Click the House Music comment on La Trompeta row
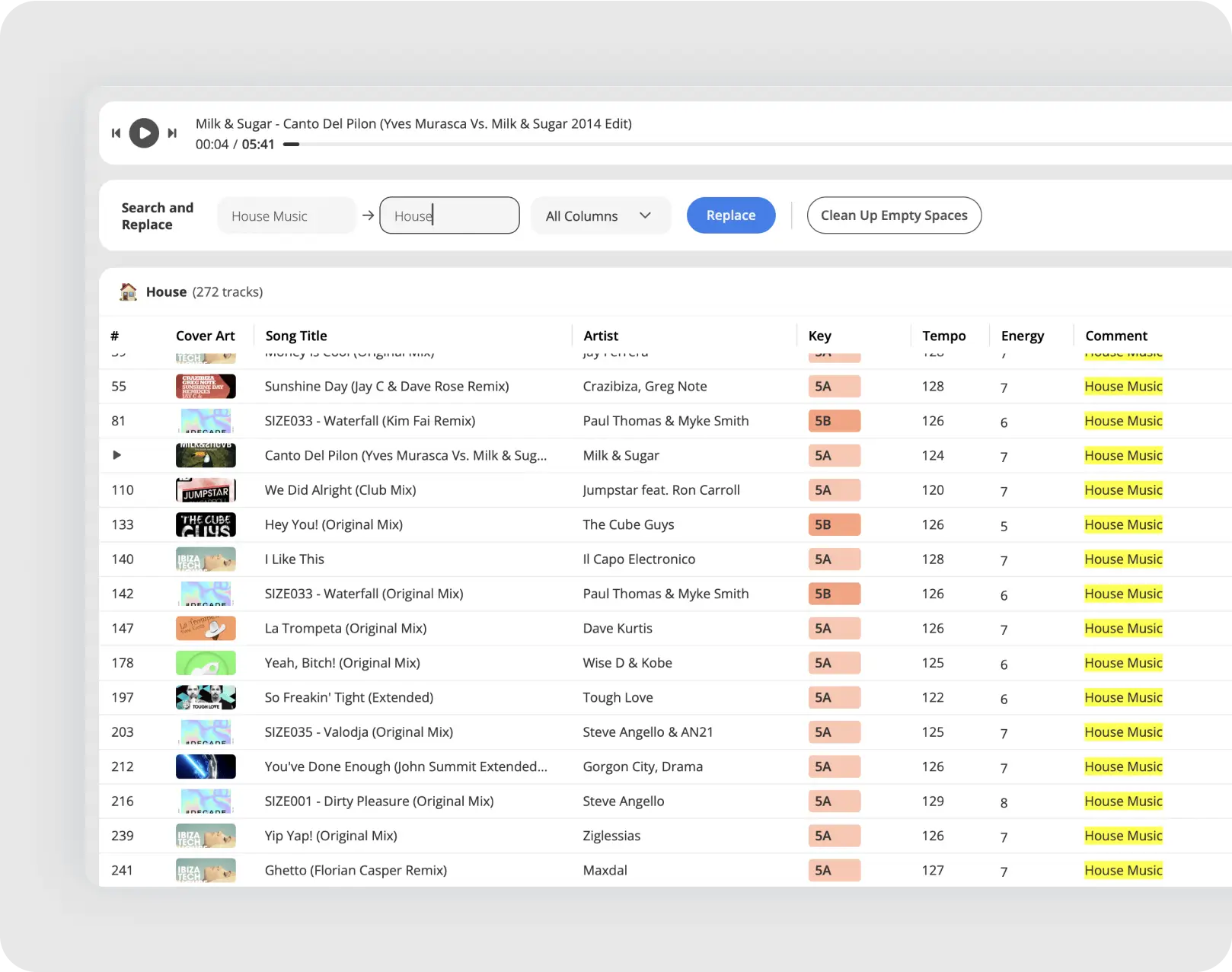The image size is (1232, 972). (x=1123, y=628)
